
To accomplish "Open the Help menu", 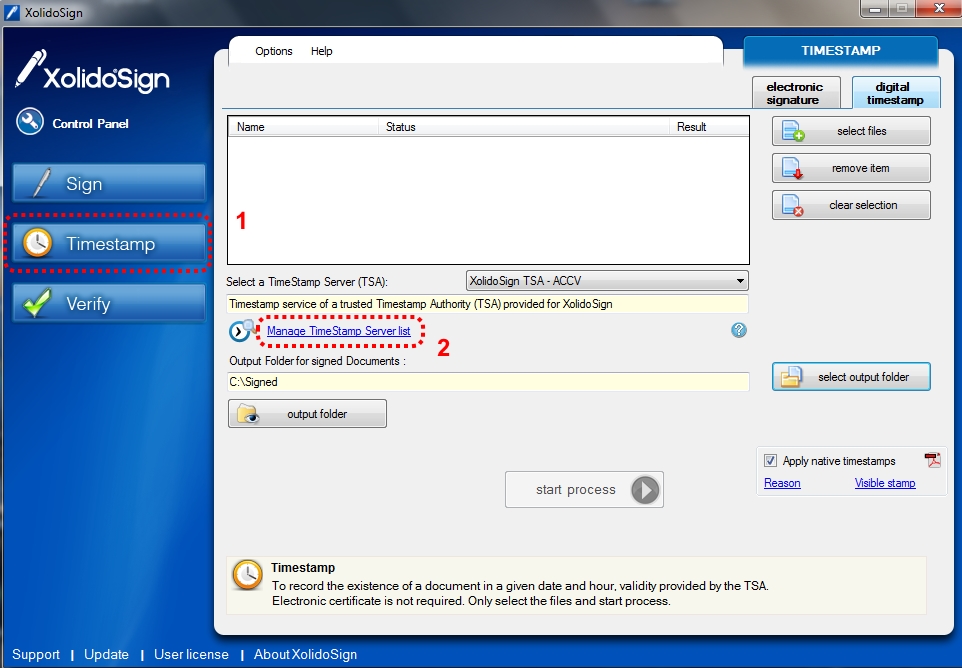I will 321,51.
